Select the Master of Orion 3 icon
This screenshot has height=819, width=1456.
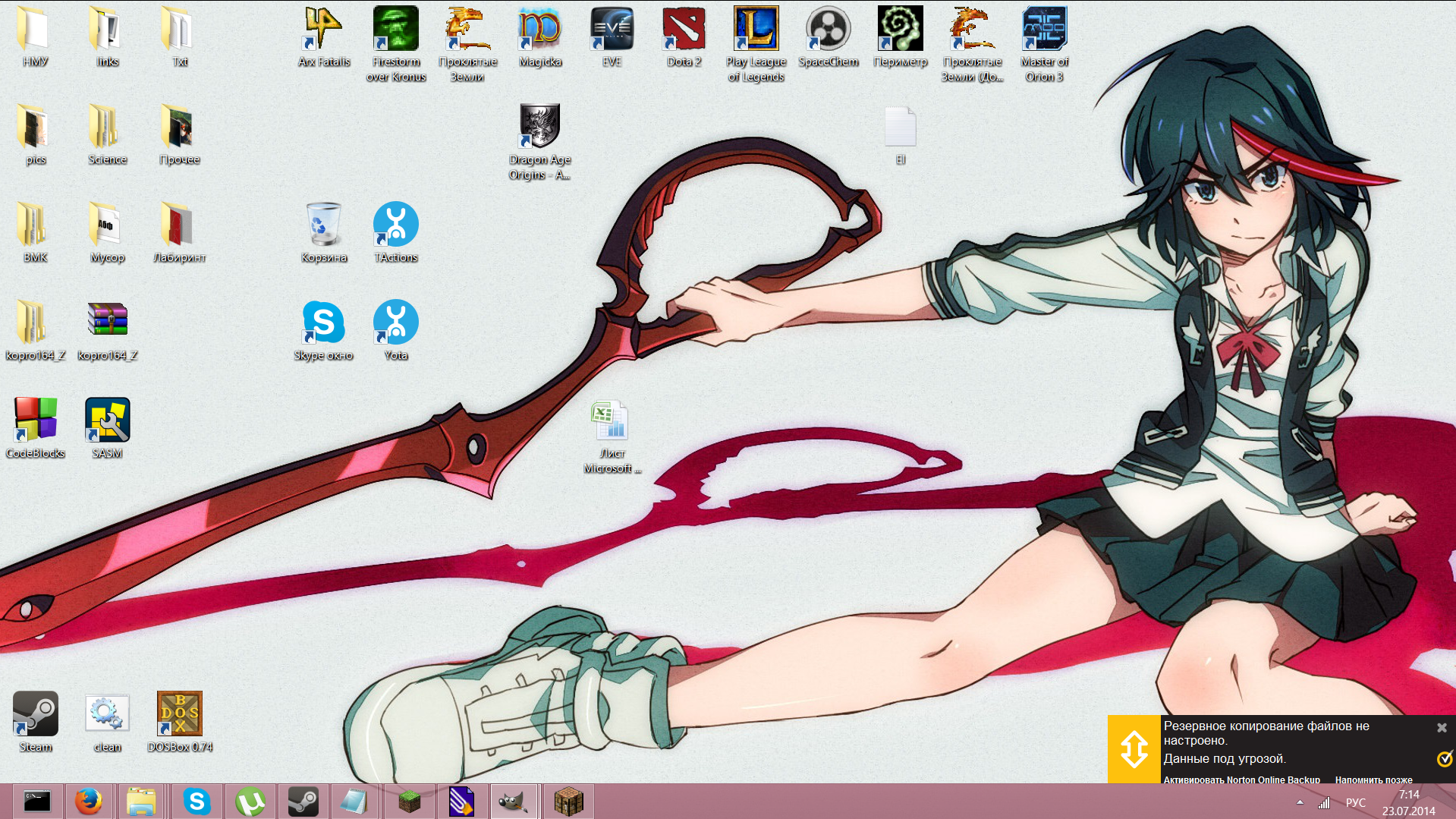(1044, 44)
